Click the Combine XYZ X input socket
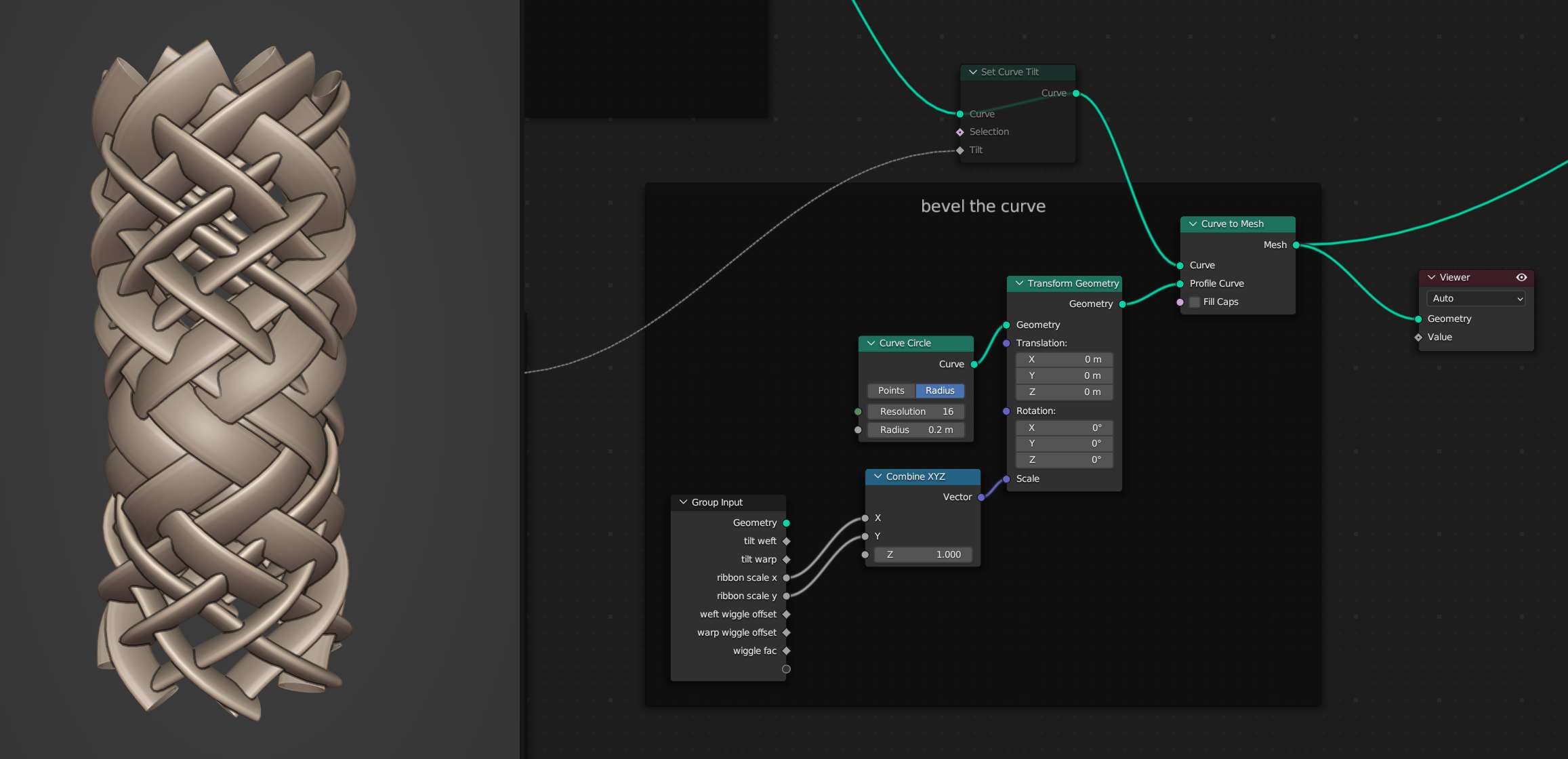The image size is (1568, 759). click(x=865, y=518)
